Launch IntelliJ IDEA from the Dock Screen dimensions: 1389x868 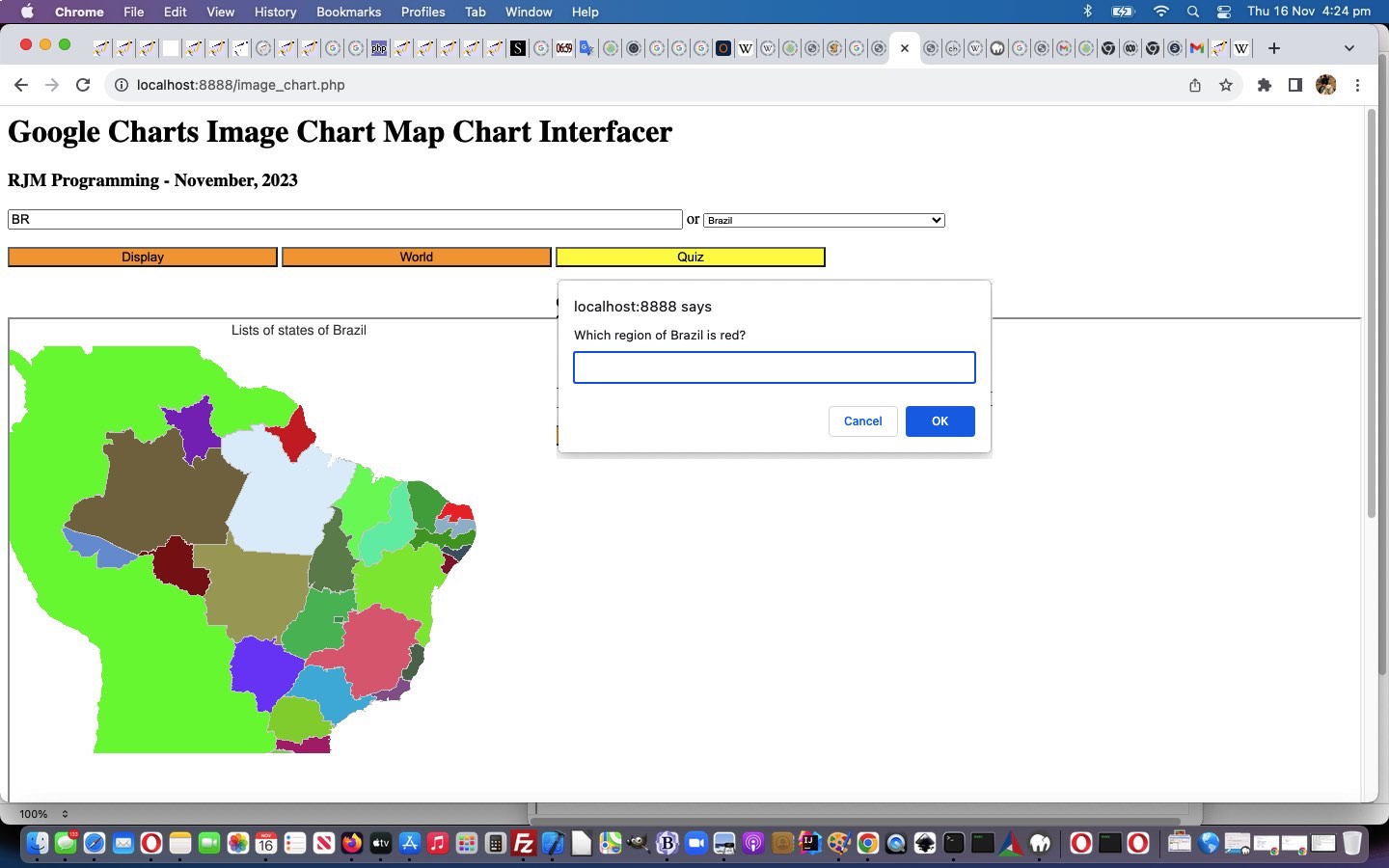[x=810, y=844]
